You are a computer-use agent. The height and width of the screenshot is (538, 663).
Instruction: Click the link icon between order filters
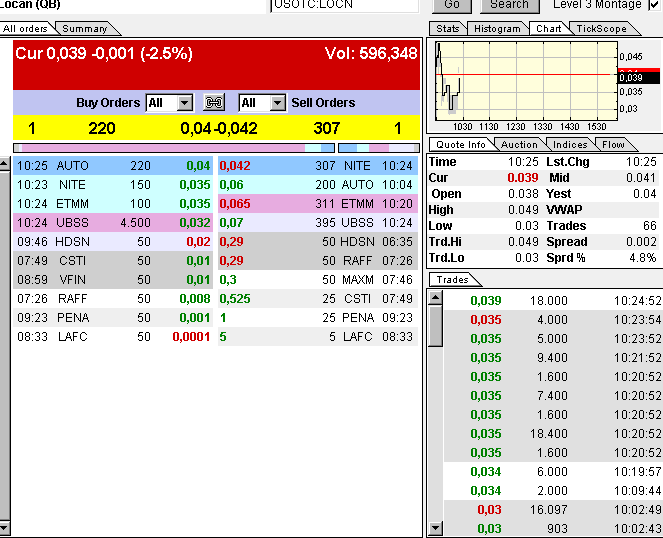pyautogui.click(x=213, y=102)
